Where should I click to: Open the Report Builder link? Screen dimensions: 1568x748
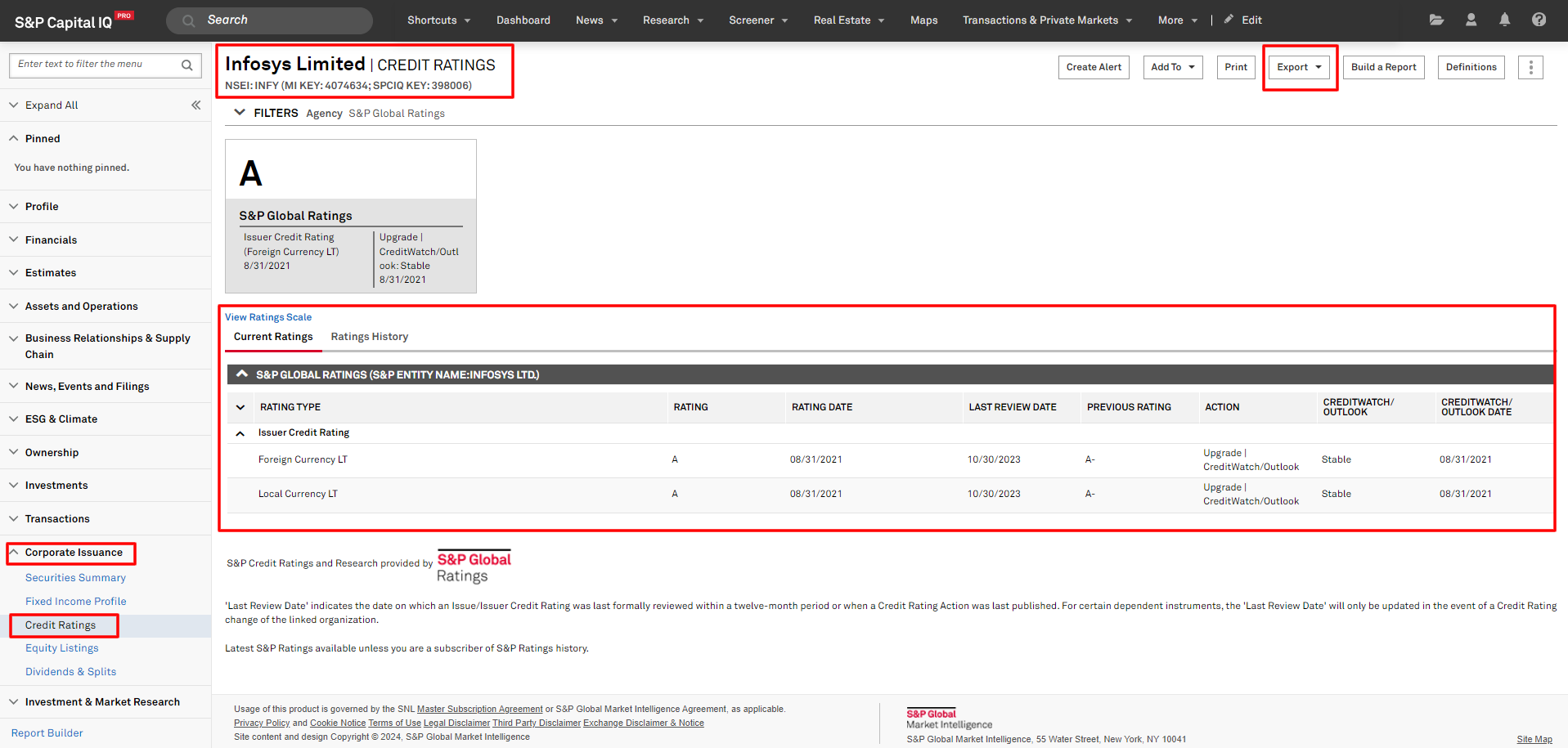[47, 732]
